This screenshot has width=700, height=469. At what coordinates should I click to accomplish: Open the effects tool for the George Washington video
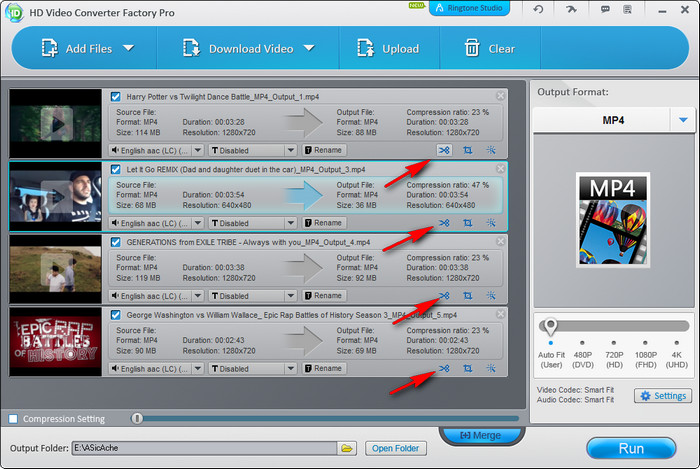click(x=491, y=368)
